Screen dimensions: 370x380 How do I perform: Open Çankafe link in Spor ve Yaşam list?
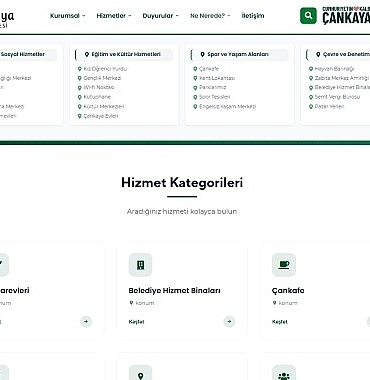point(209,69)
